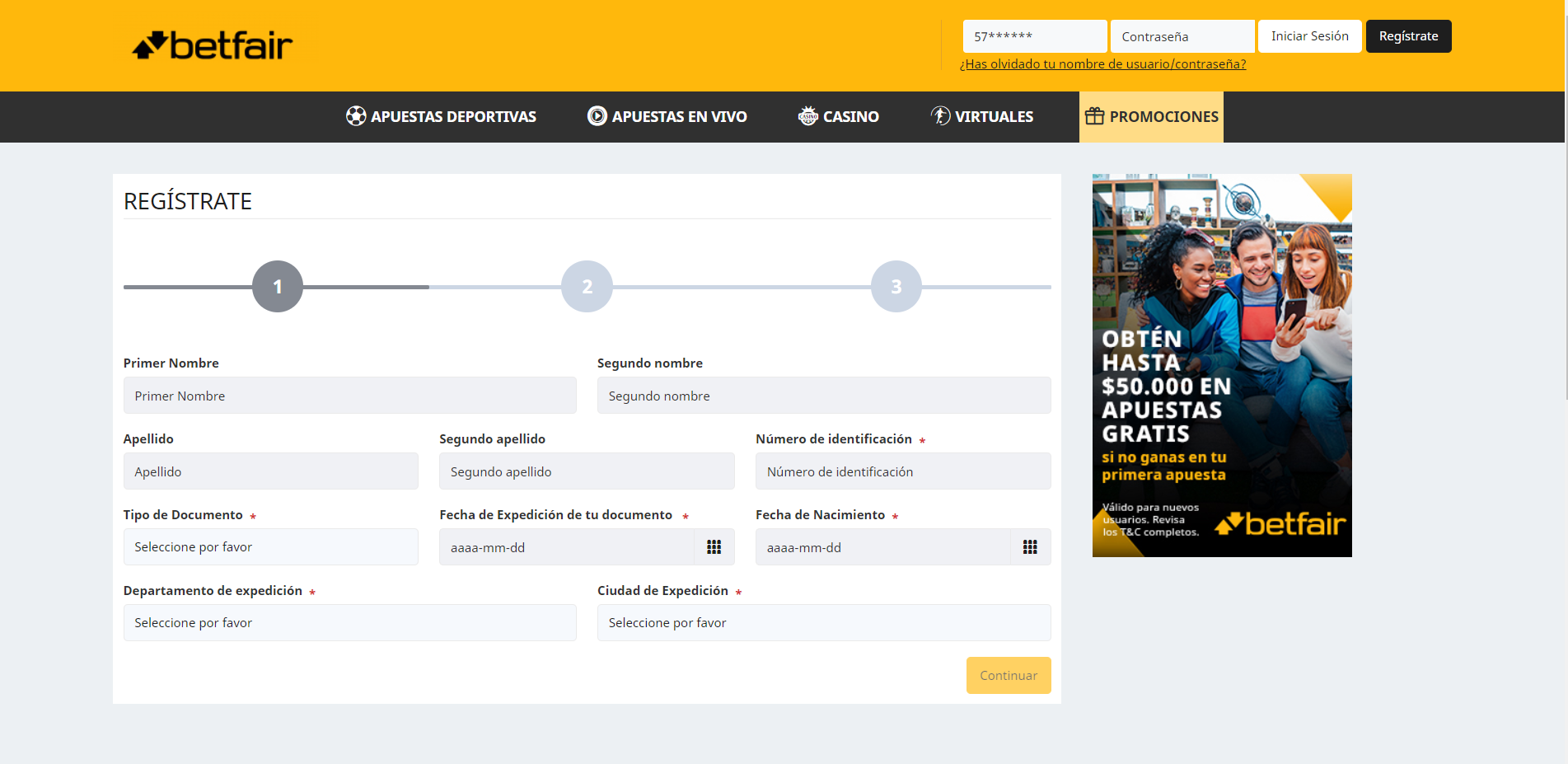
Task: Click the gift box icon beside Promociones
Action: coord(1094,116)
